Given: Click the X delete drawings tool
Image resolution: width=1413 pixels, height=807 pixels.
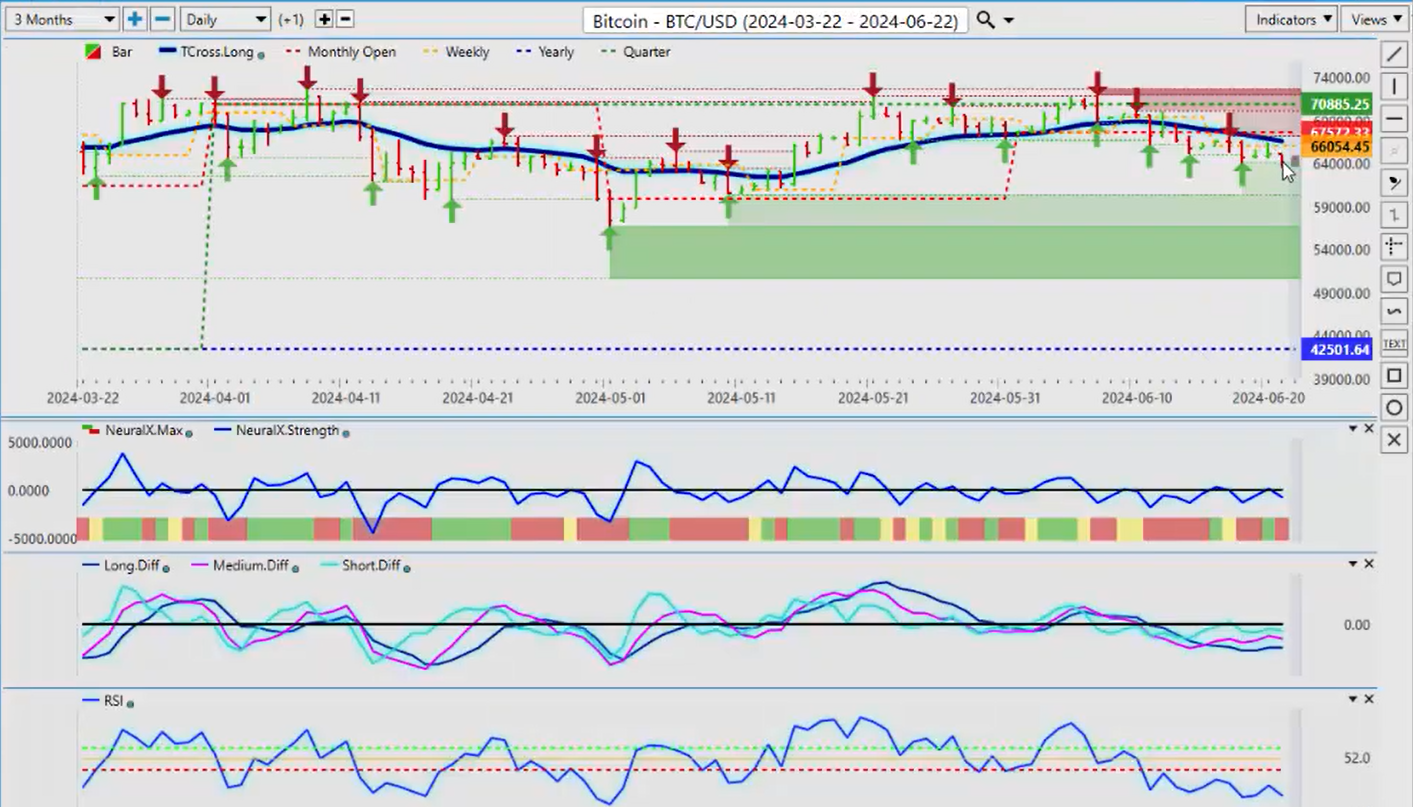Looking at the screenshot, I should pyautogui.click(x=1394, y=439).
